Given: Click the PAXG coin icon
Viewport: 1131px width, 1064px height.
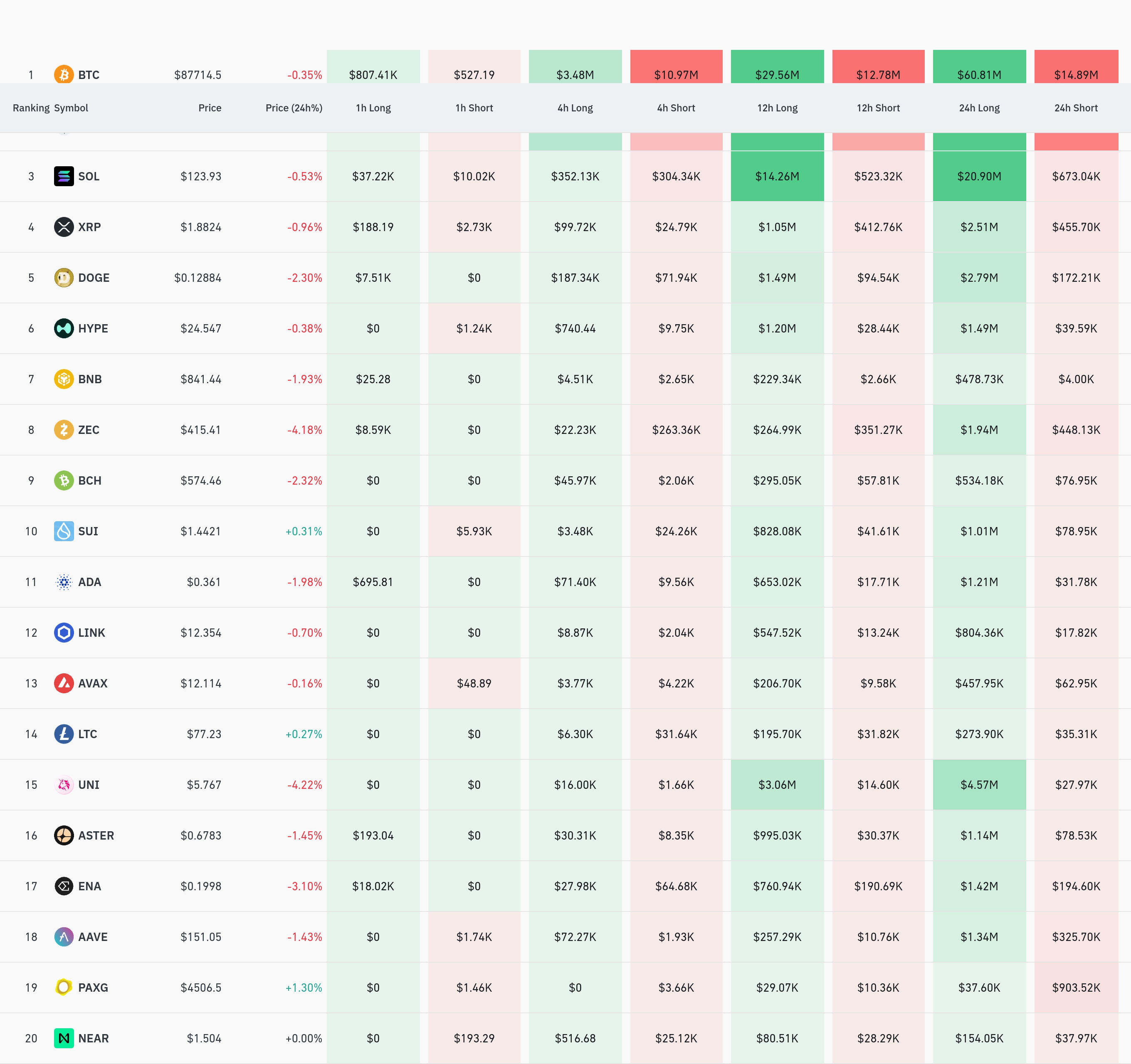Looking at the screenshot, I should pos(64,987).
